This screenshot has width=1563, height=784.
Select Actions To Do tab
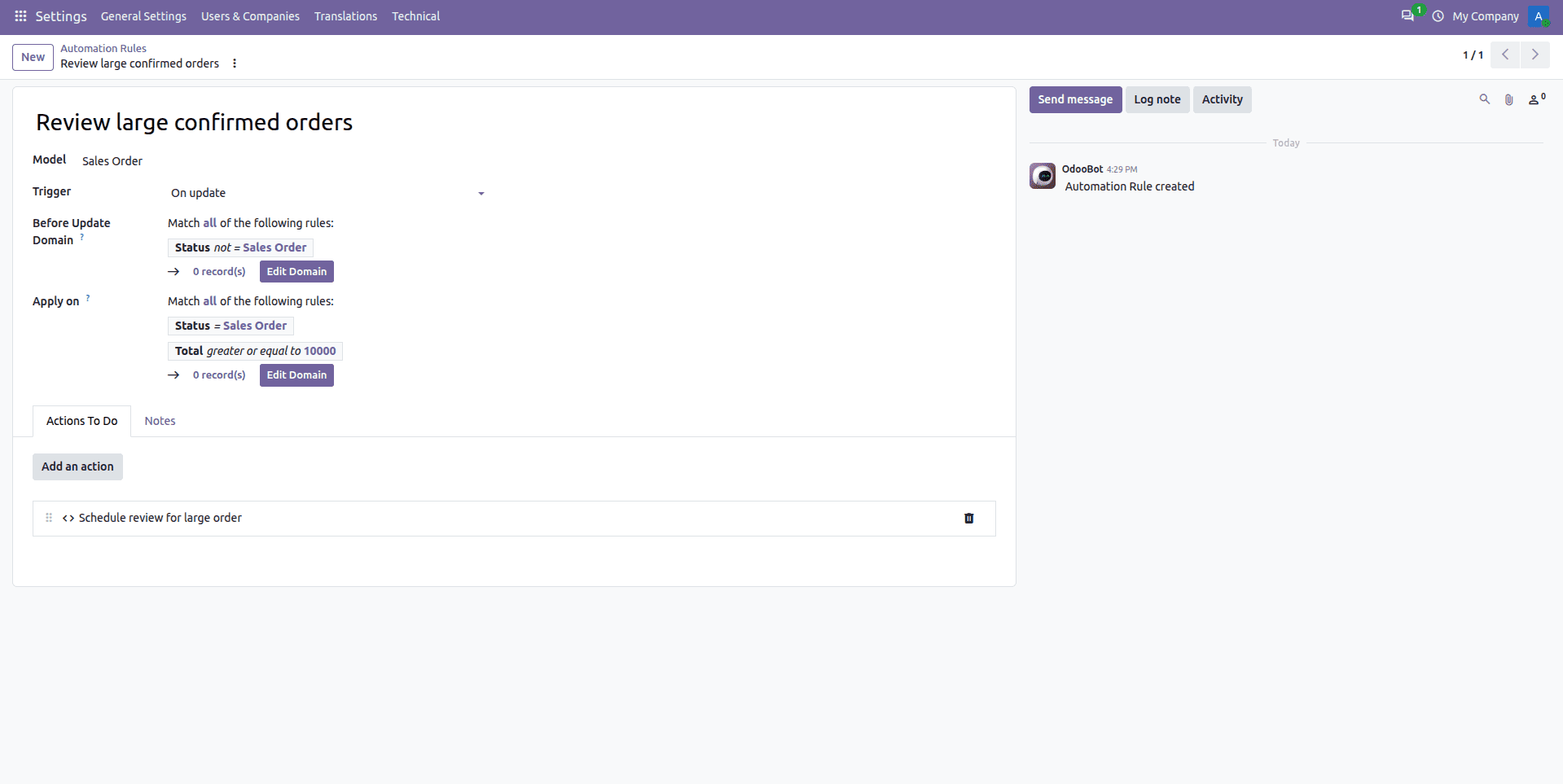pos(81,421)
